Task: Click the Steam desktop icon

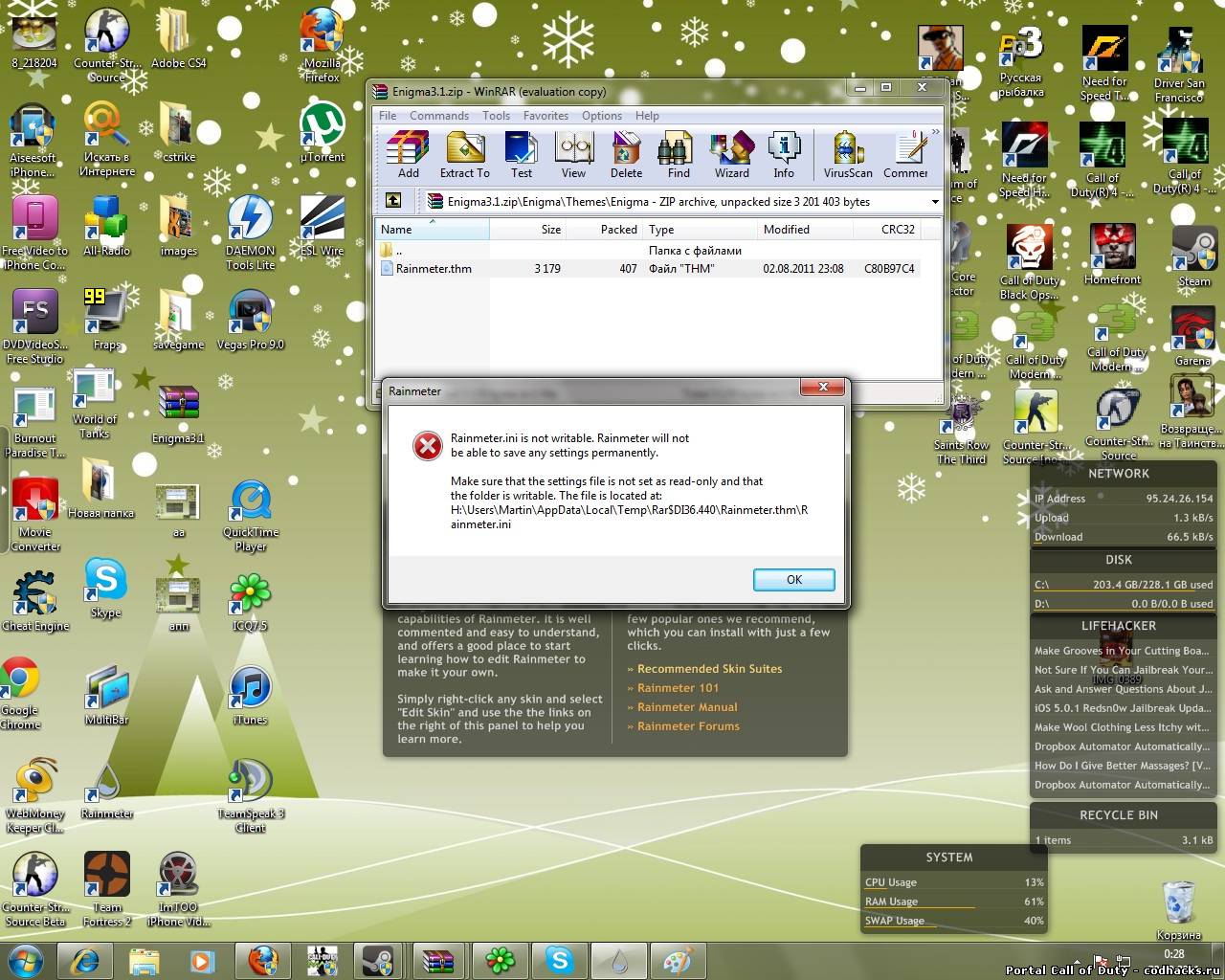Action: click(x=1192, y=257)
